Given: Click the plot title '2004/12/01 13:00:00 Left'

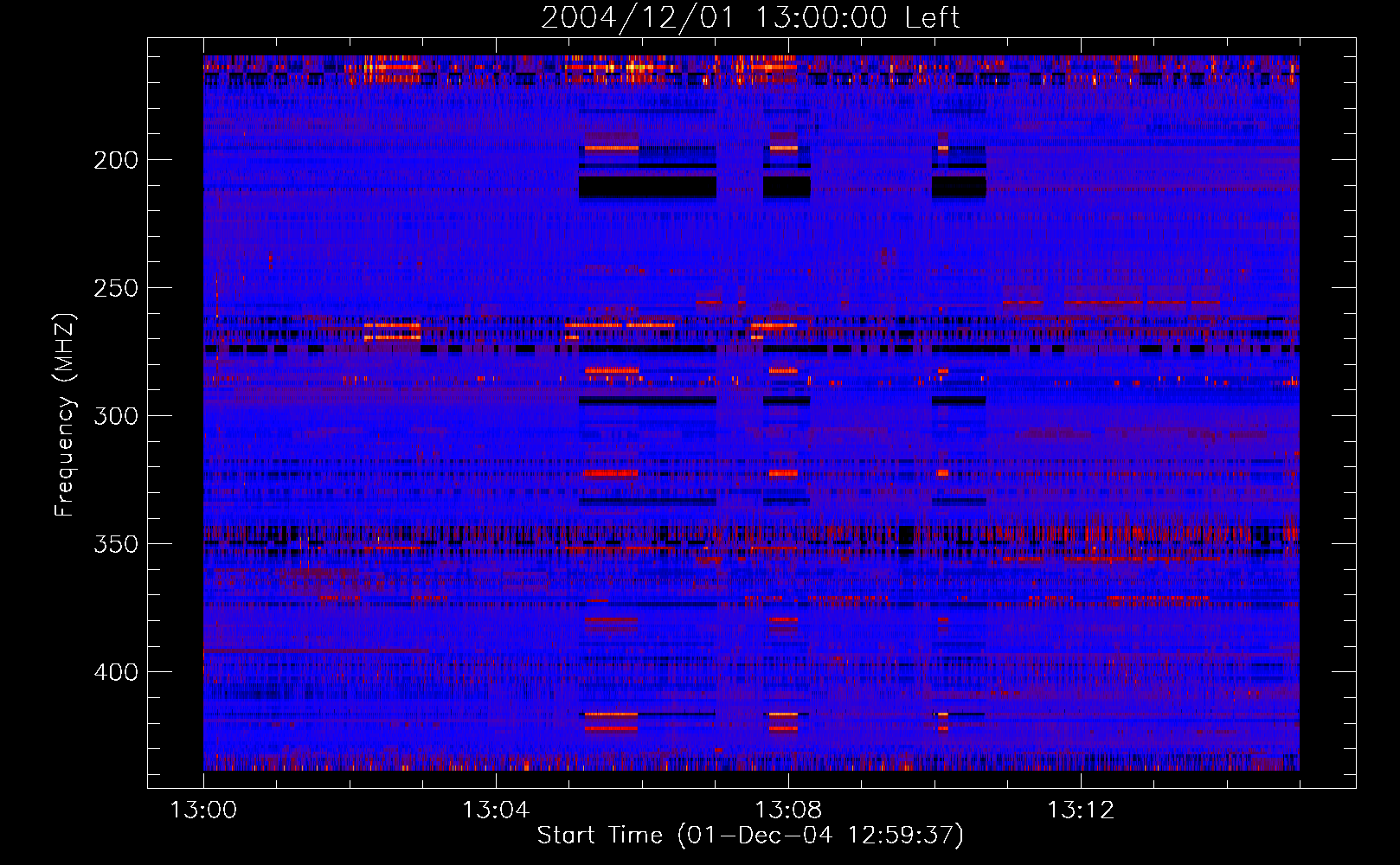Looking at the screenshot, I should coord(750,17).
